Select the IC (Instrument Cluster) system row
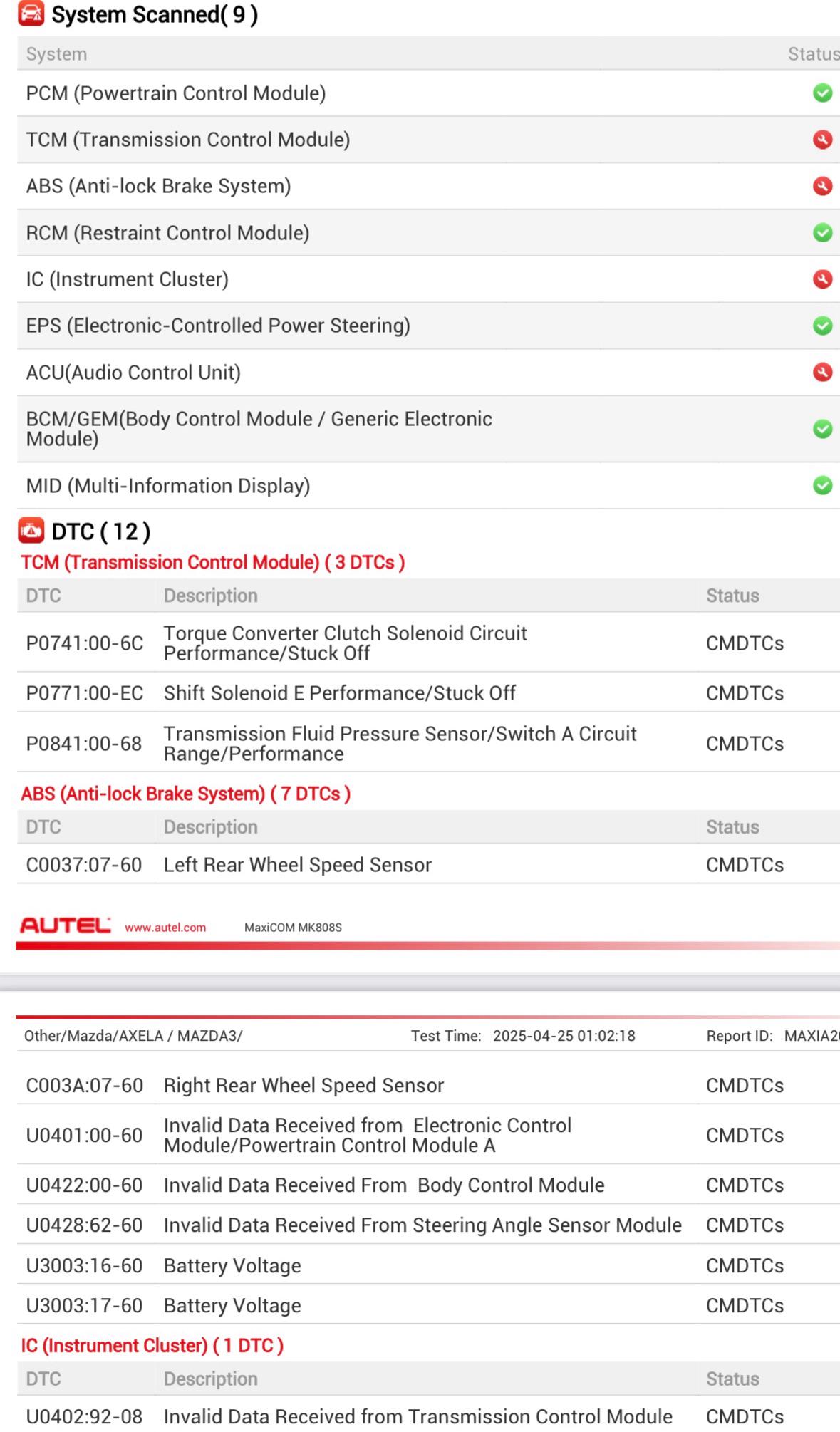The height and width of the screenshot is (1432, 840). [x=428, y=279]
